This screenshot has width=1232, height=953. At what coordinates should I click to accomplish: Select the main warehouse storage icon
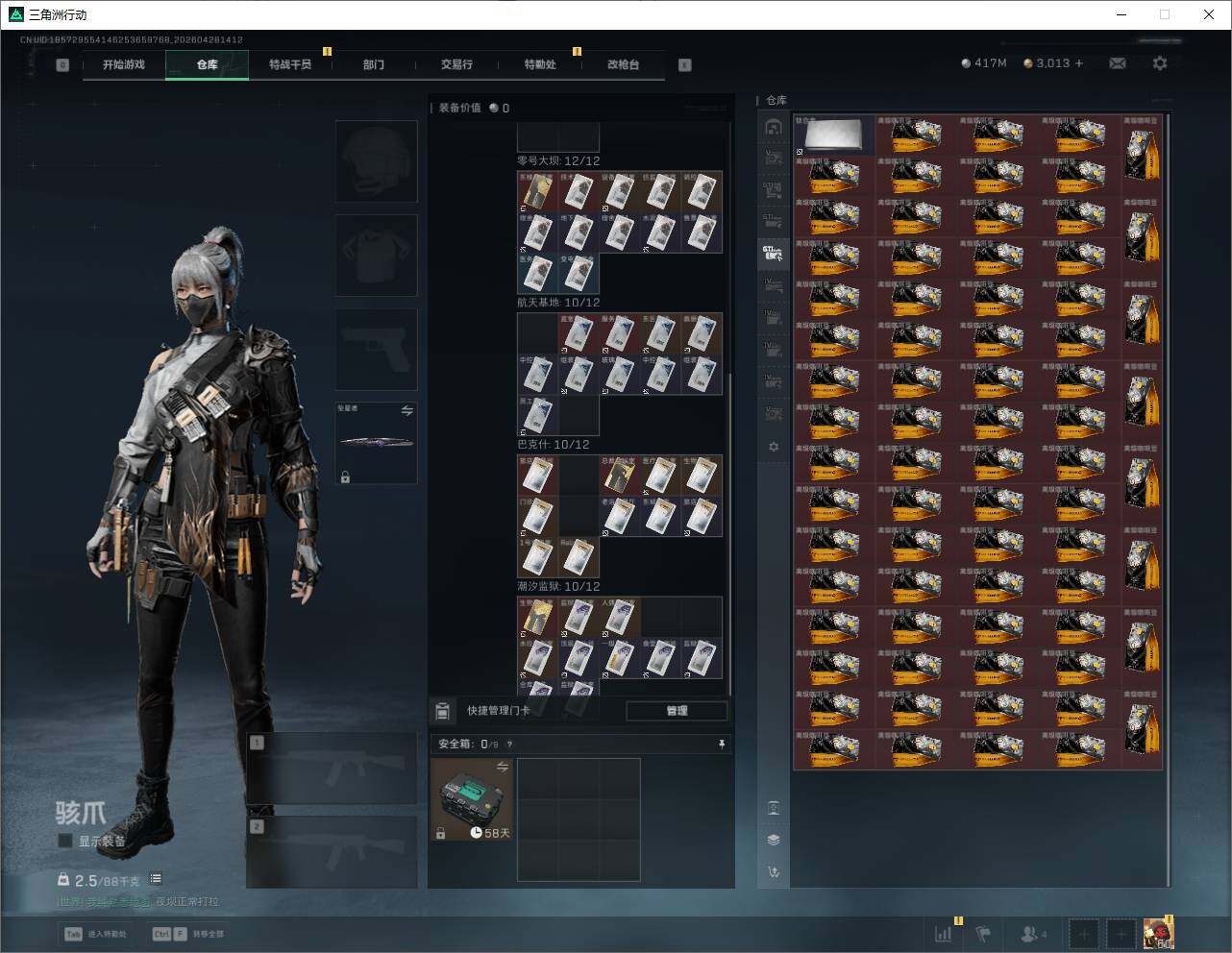click(774, 127)
